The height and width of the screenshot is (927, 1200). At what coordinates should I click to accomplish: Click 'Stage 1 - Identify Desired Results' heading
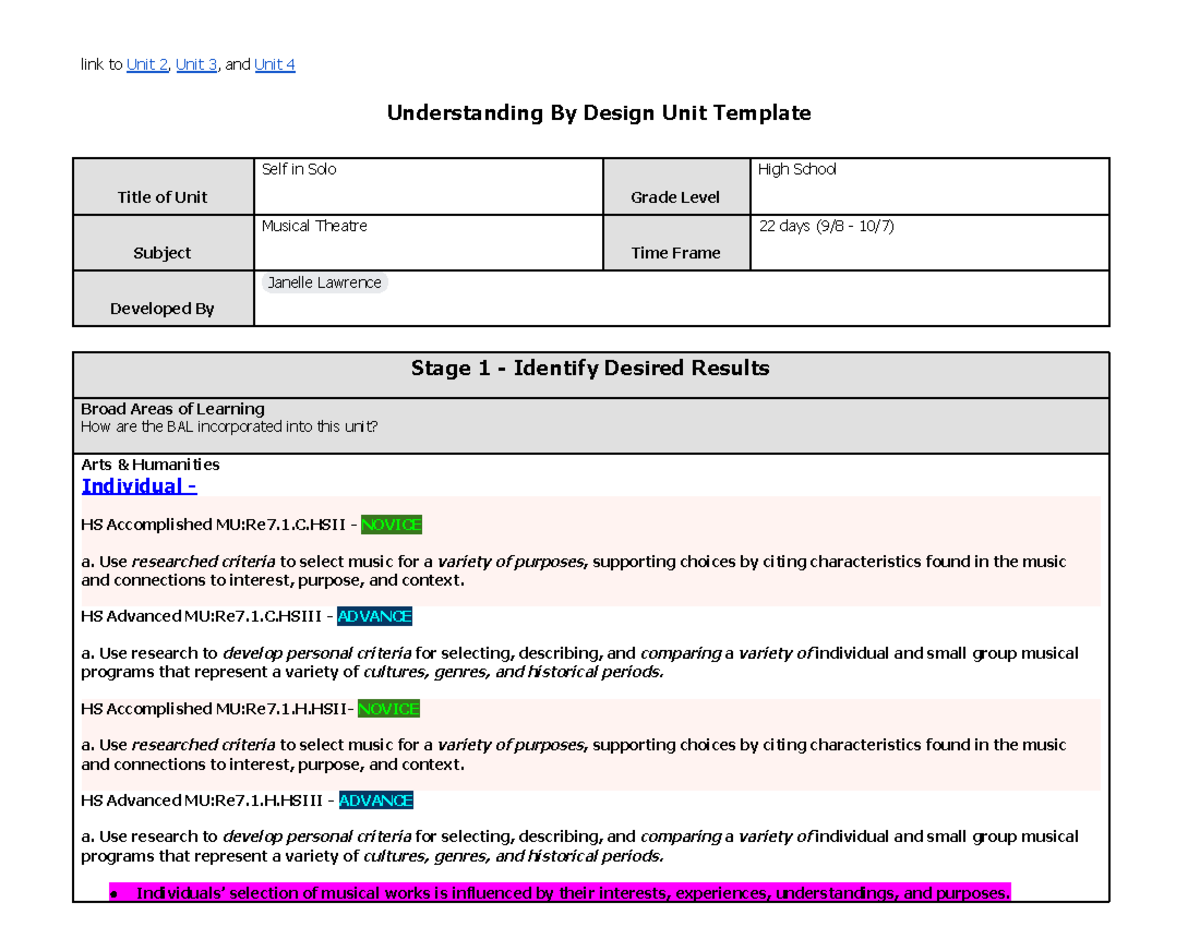point(590,369)
